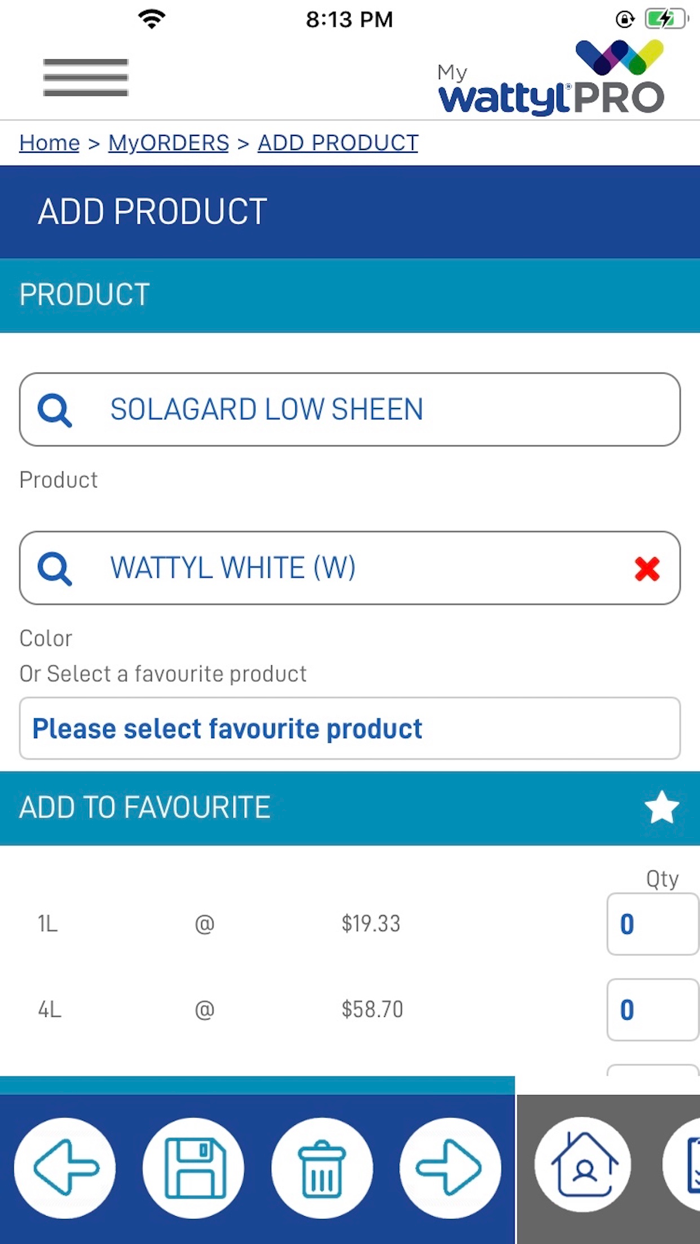Click the Solagard Low Sheen product field
Image resolution: width=700 pixels, height=1244 pixels.
(x=350, y=410)
